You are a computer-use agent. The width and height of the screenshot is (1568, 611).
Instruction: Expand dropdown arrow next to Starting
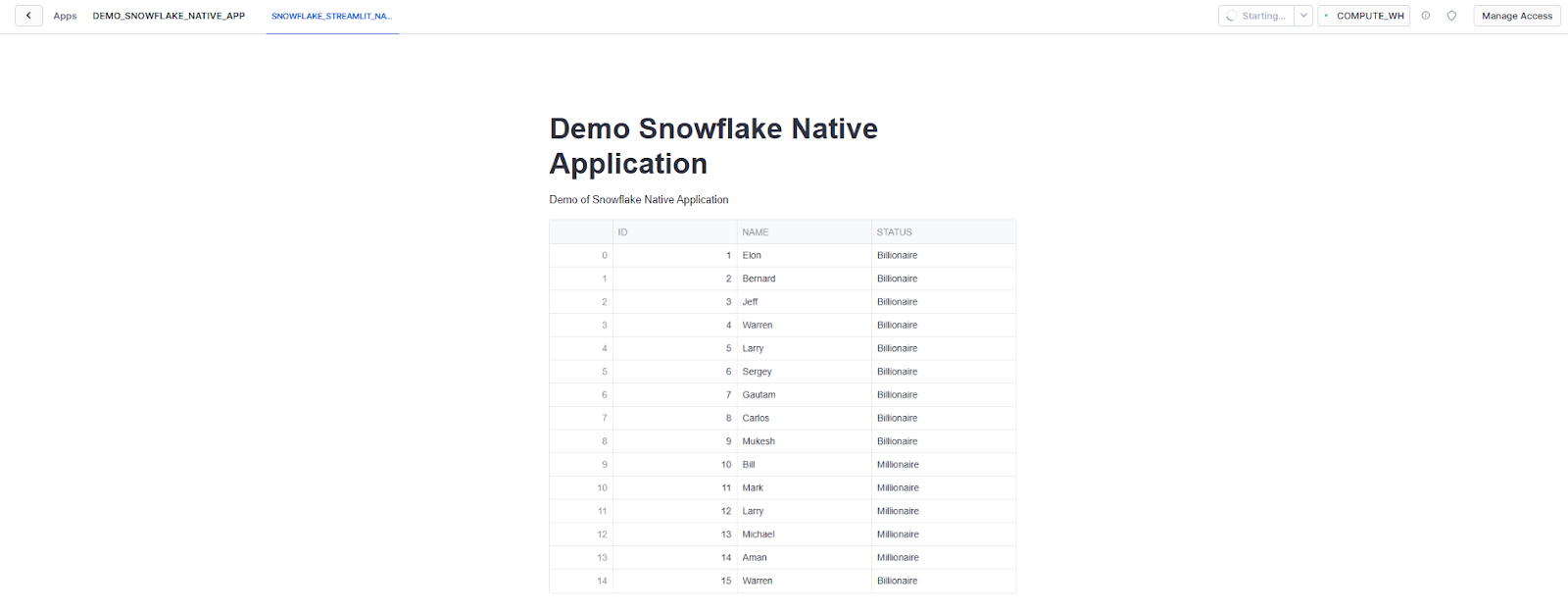pos(1303,16)
